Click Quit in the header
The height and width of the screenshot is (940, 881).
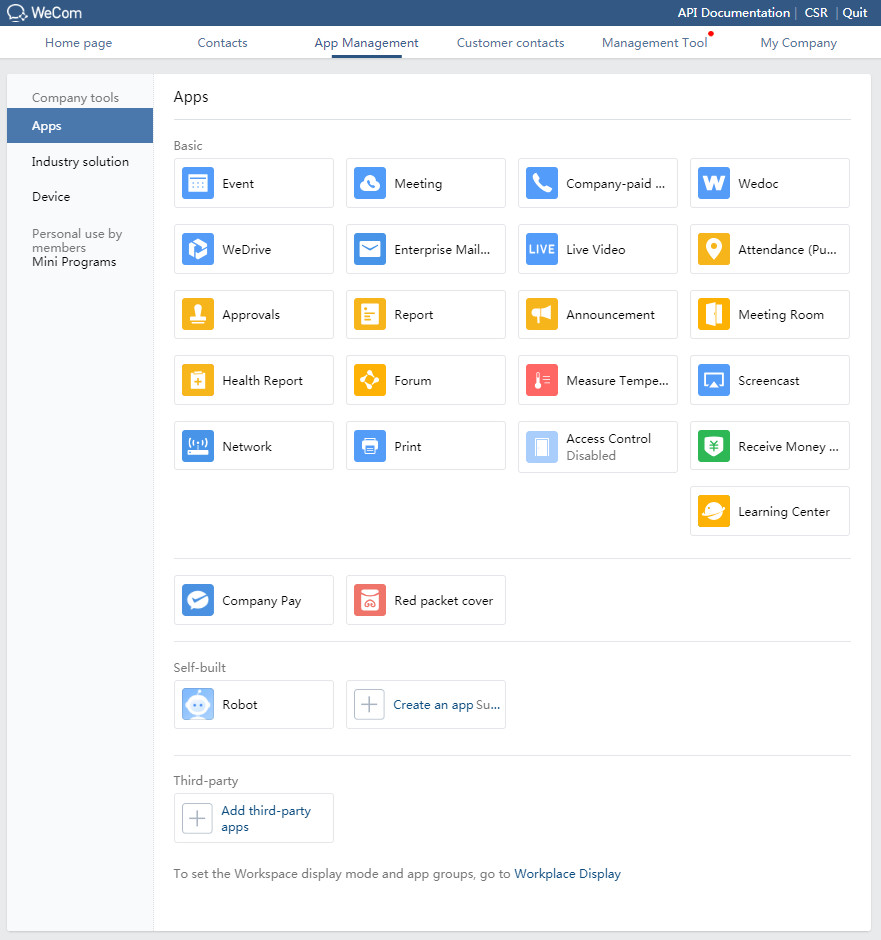point(855,13)
